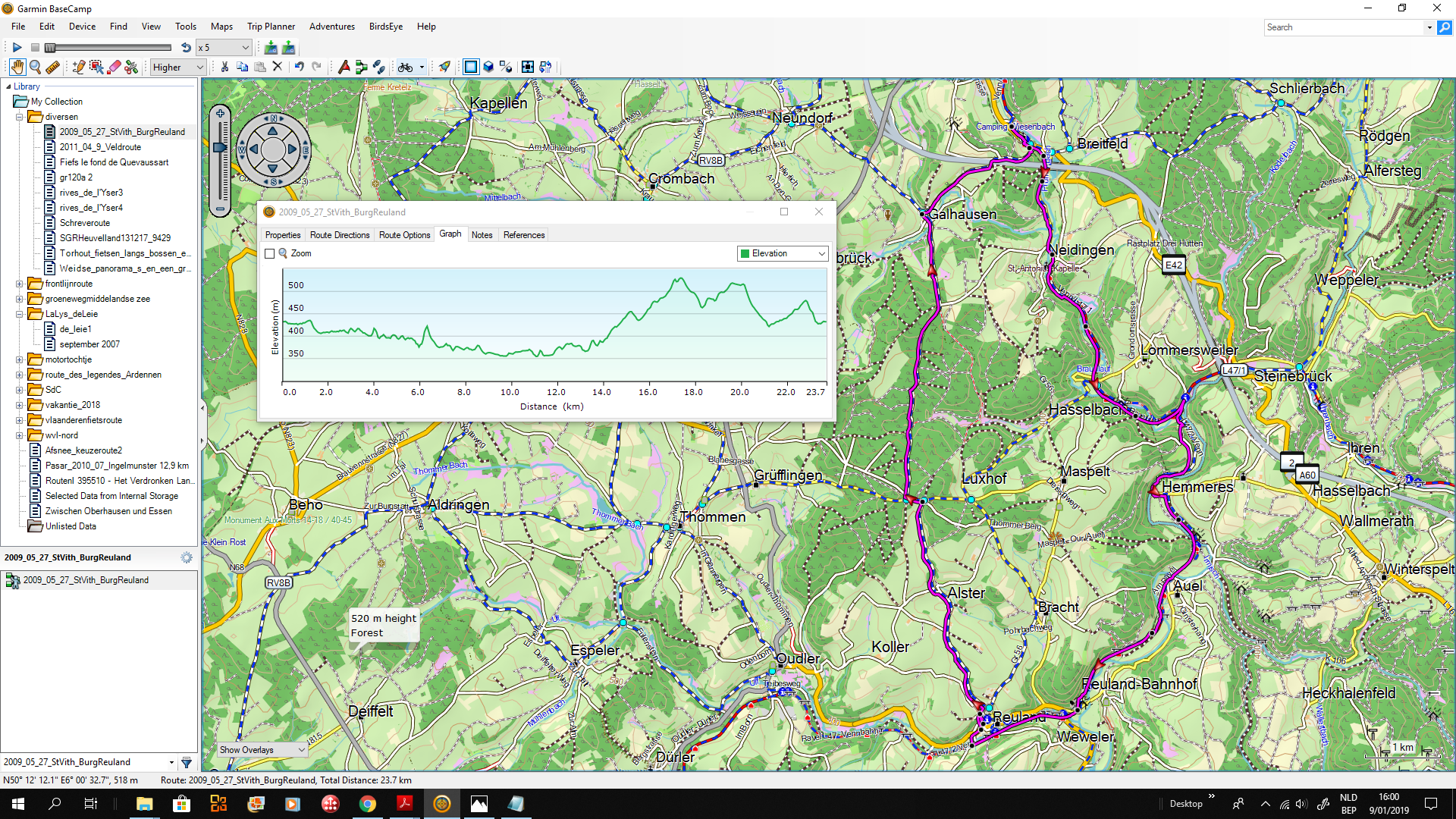
Task: Click the Cut icon in toolbar
Action: (x=225, y=67)
